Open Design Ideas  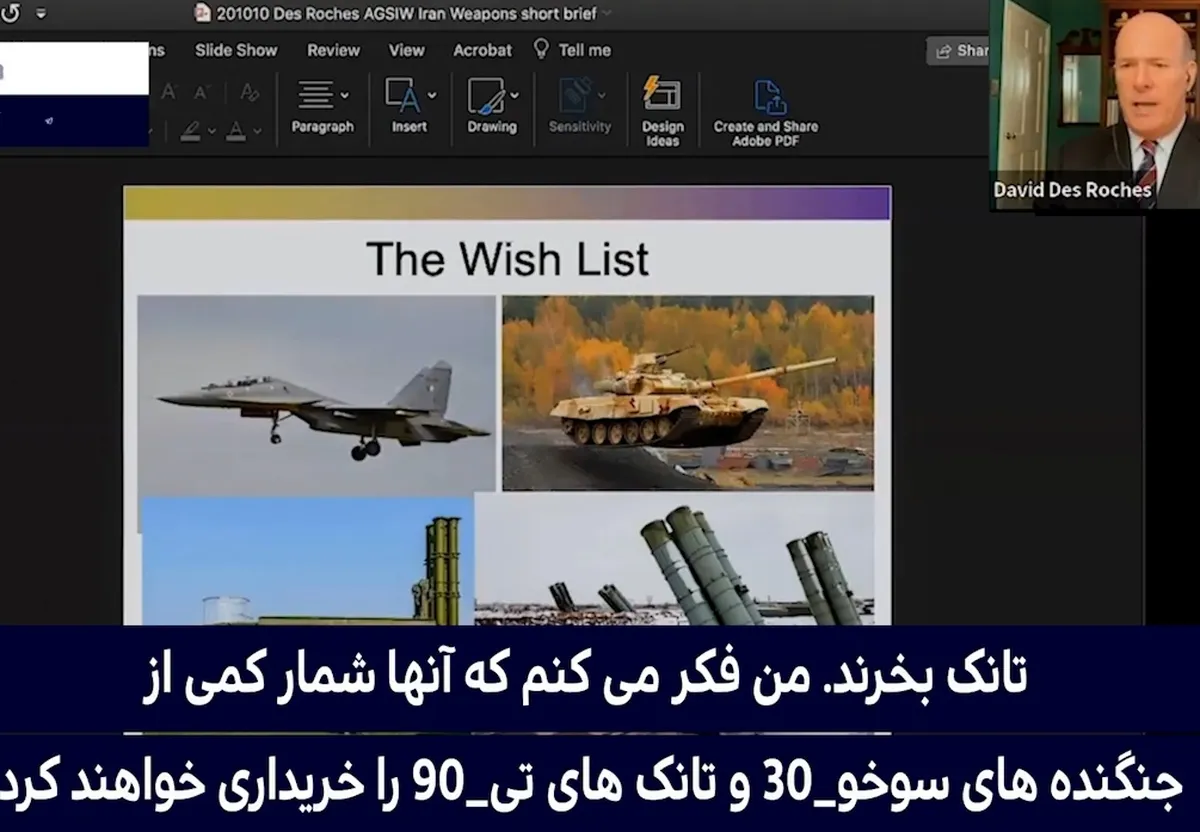(x=662, y=110)
